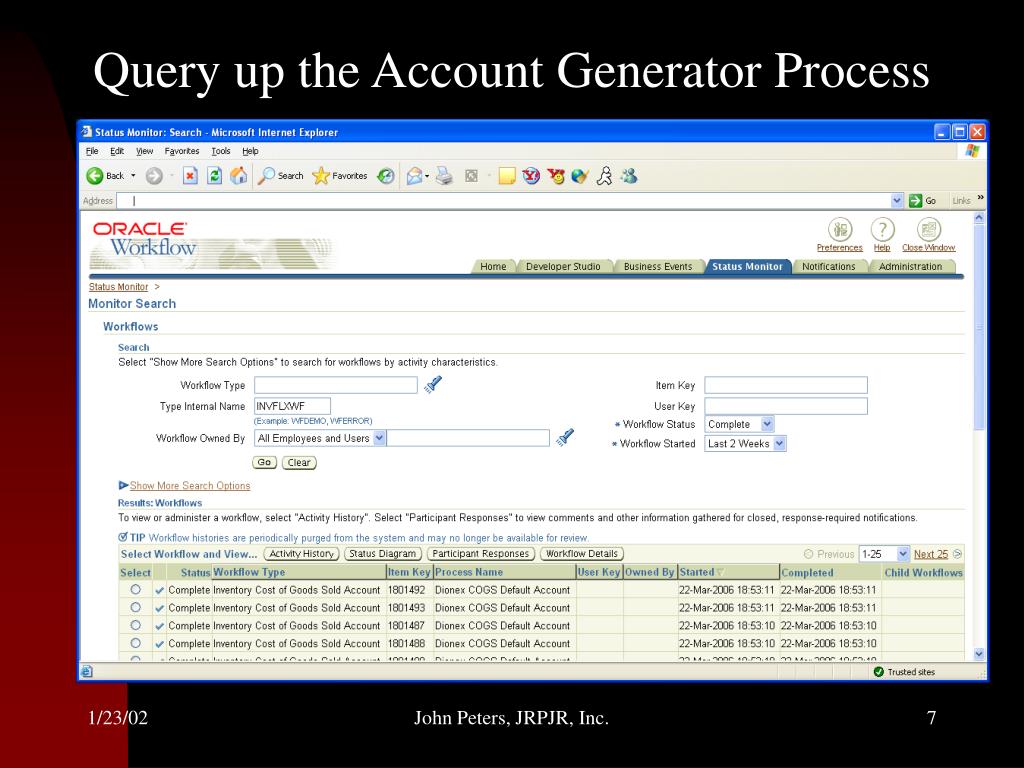Click the Activity History button

[302, 554]
